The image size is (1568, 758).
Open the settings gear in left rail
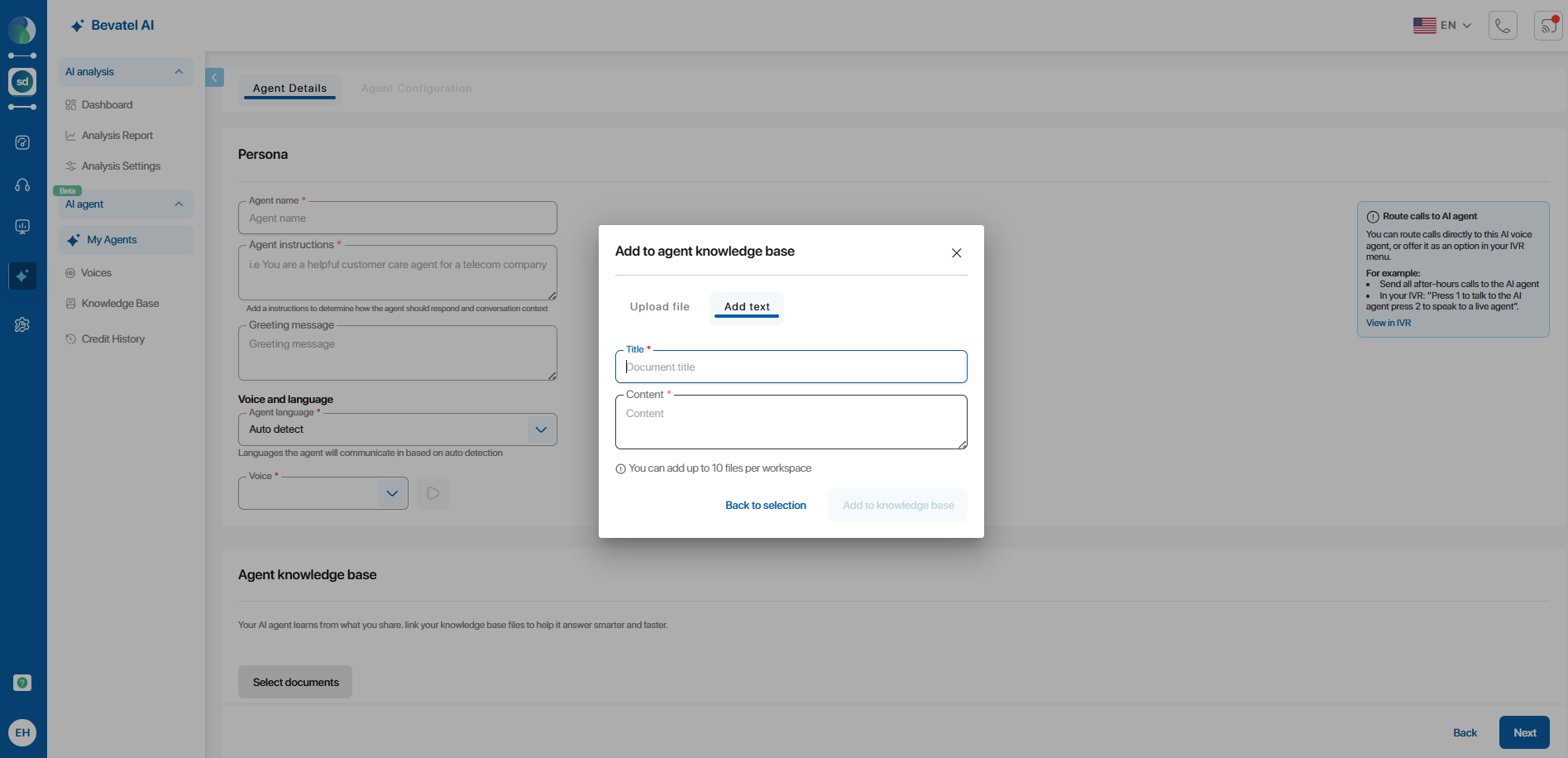[x=22, y=325]
